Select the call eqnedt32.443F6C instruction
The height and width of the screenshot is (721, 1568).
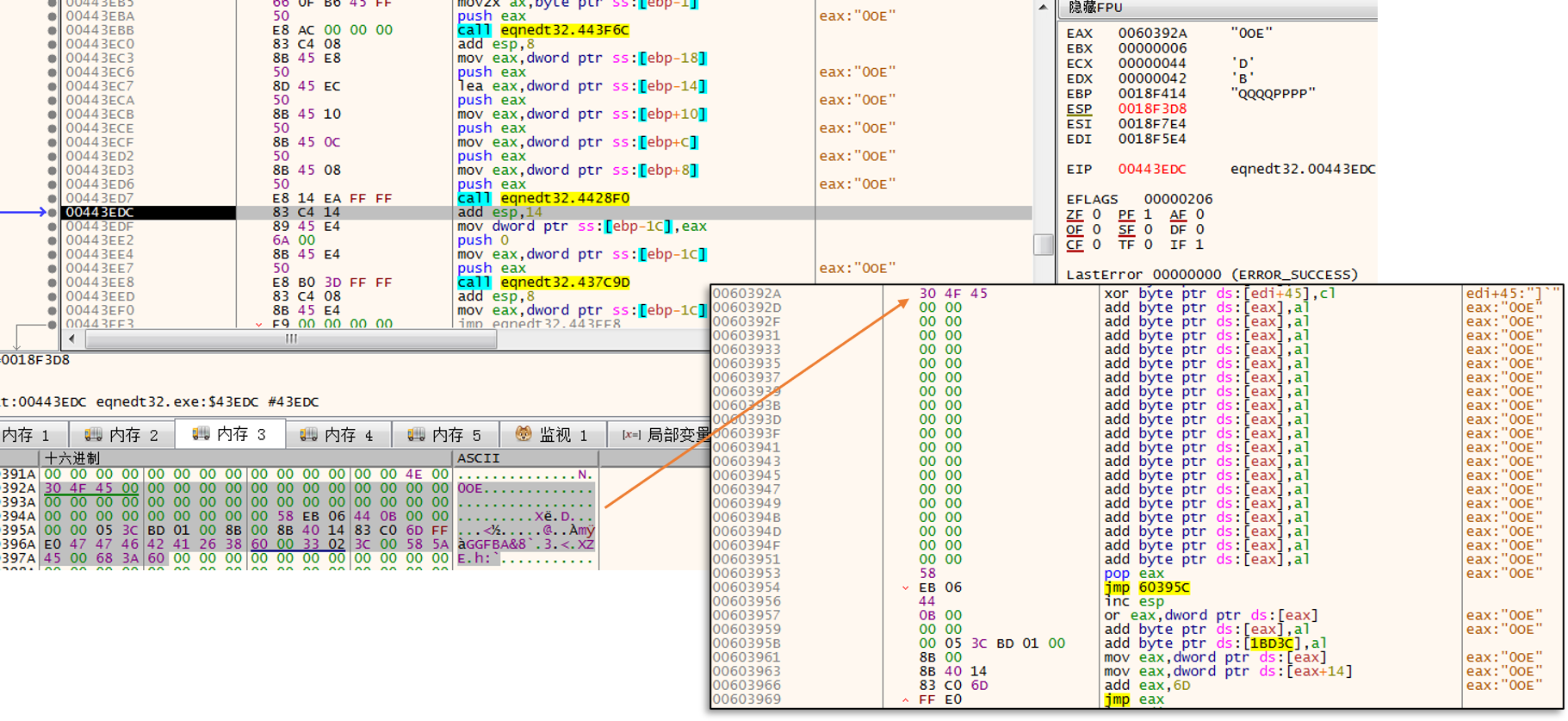click(x=543, y=29)
